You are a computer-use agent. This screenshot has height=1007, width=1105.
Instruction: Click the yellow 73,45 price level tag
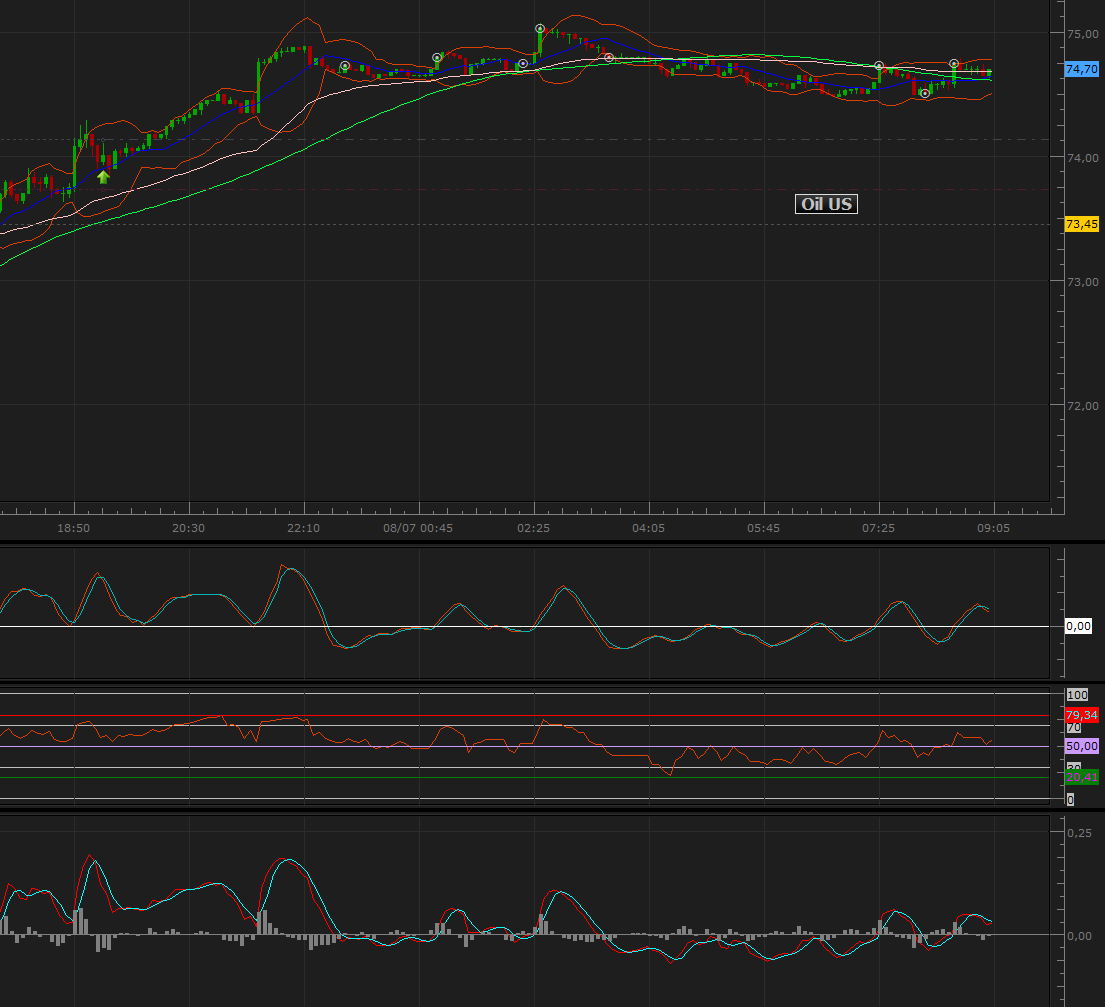coord(1082,224)
